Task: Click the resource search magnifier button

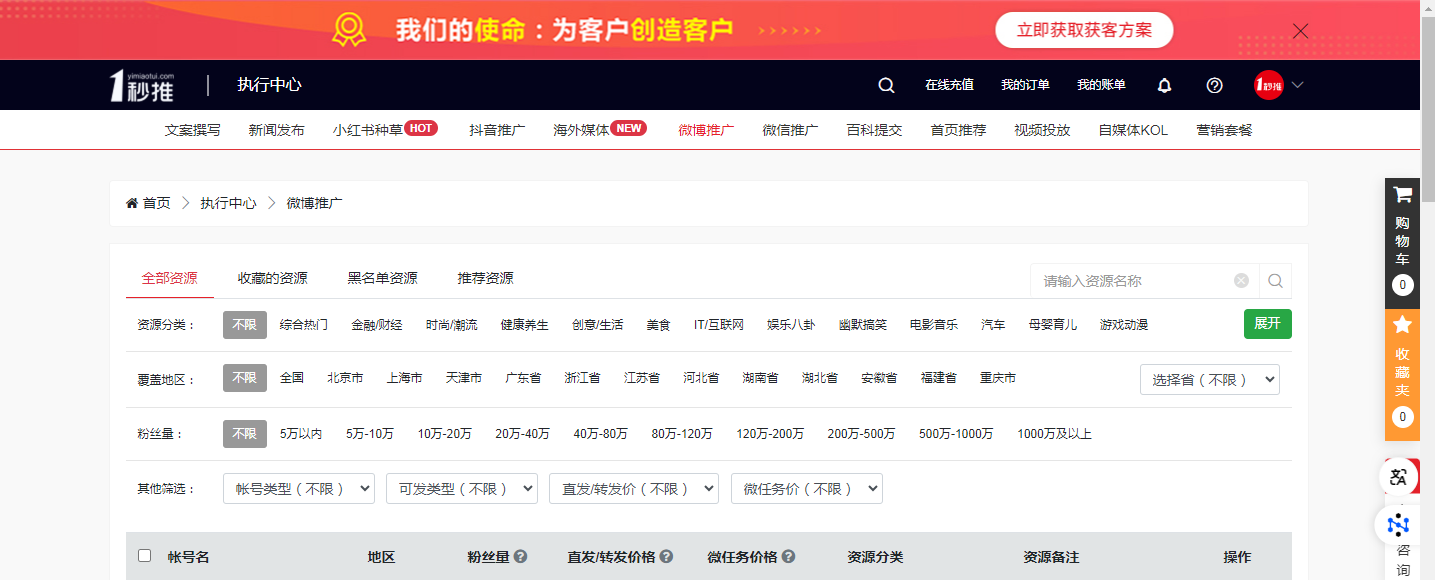Action: 1275,281
